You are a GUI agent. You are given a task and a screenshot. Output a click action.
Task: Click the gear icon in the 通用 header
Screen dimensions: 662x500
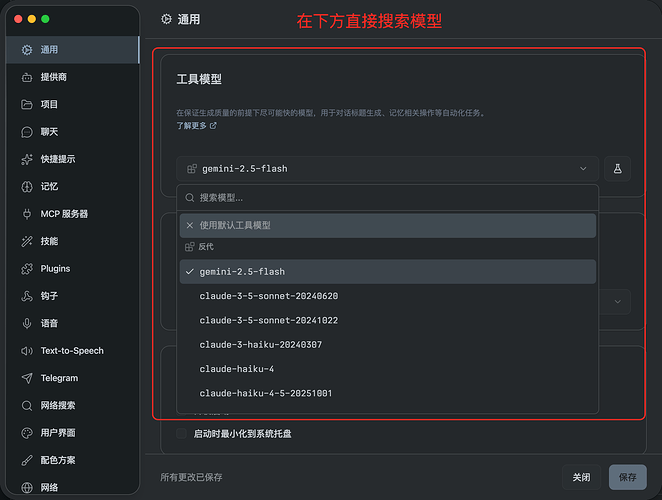(166, 19)
